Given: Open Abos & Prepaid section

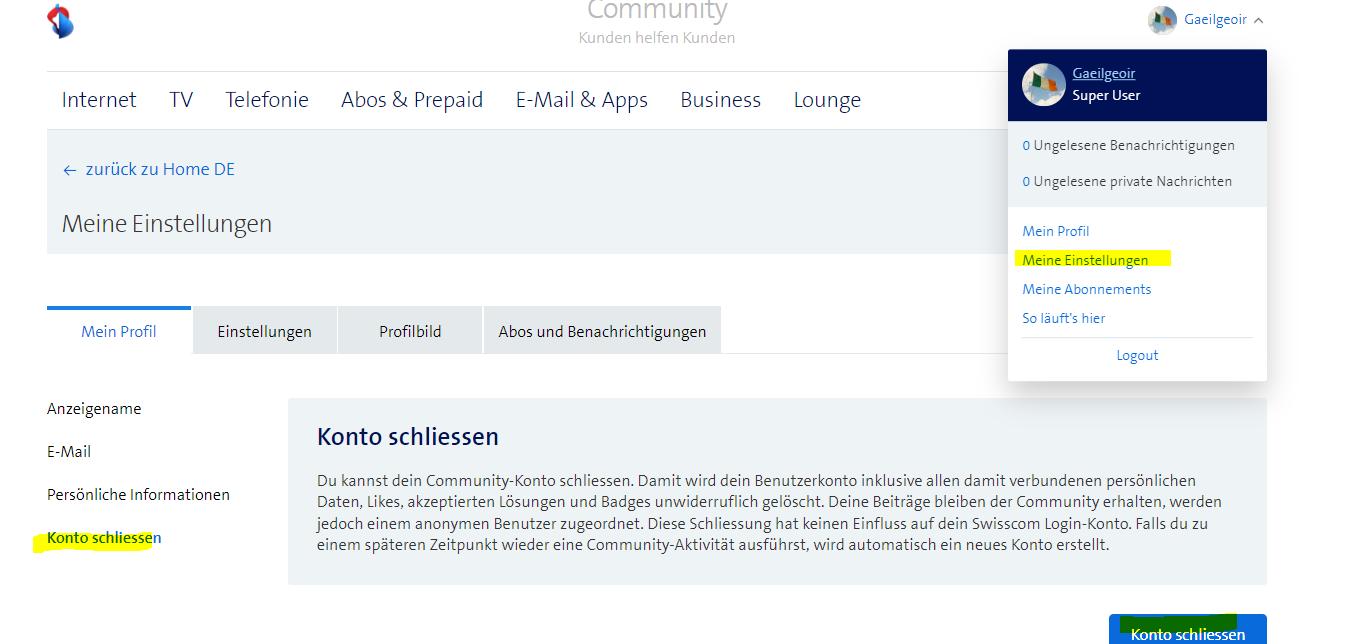Looking at the screenshot, I should [412, 100].
